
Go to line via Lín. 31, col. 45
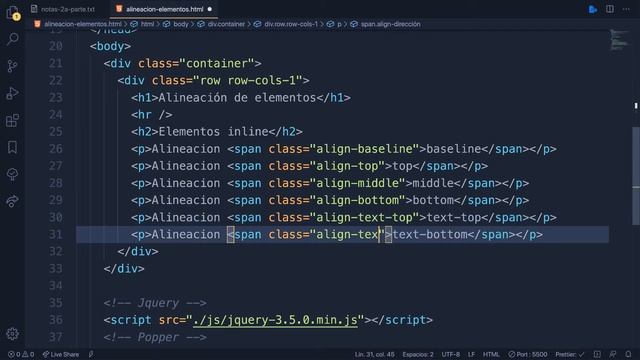click(x=374, y=354)
